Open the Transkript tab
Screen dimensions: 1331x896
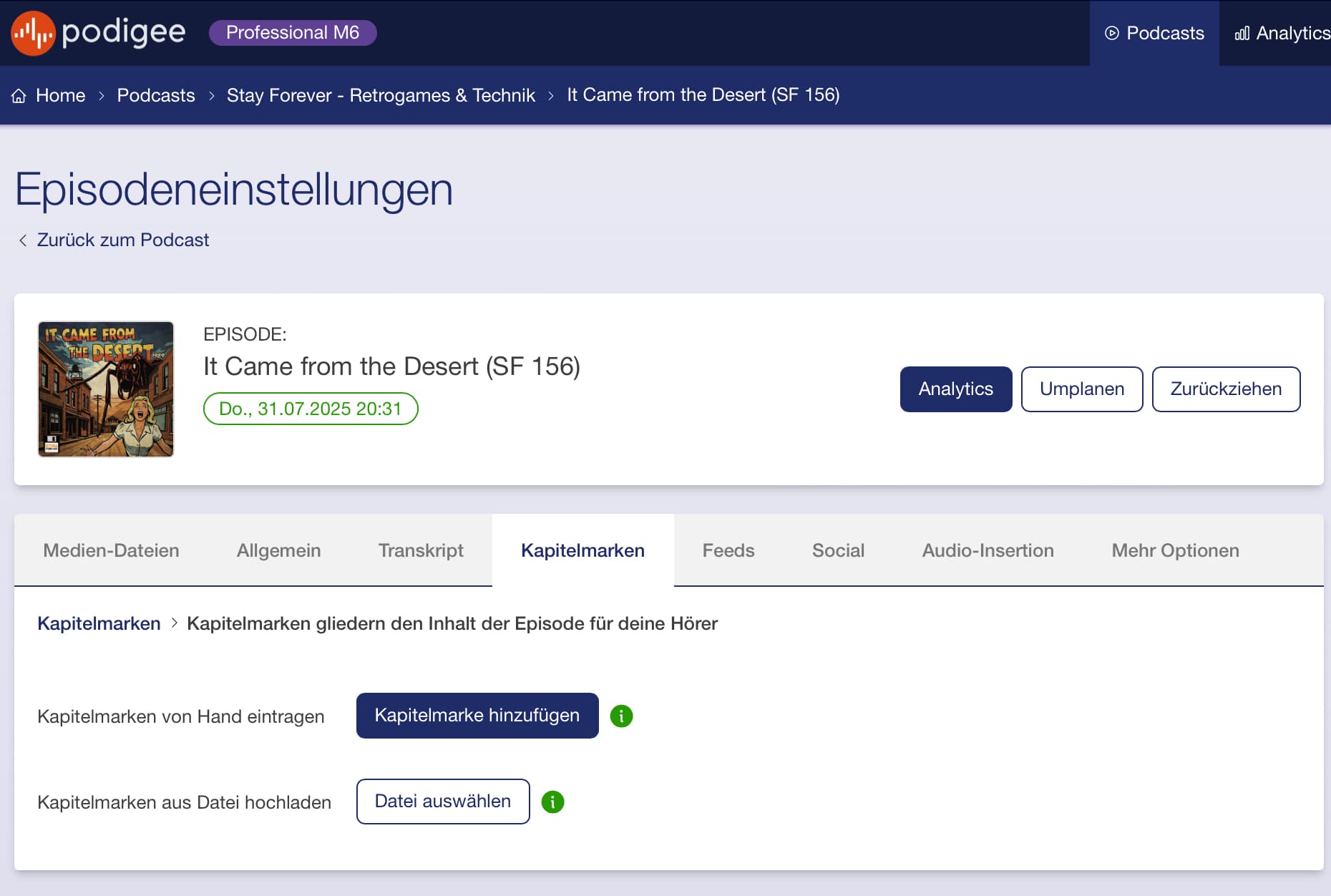tap(421, 550)
